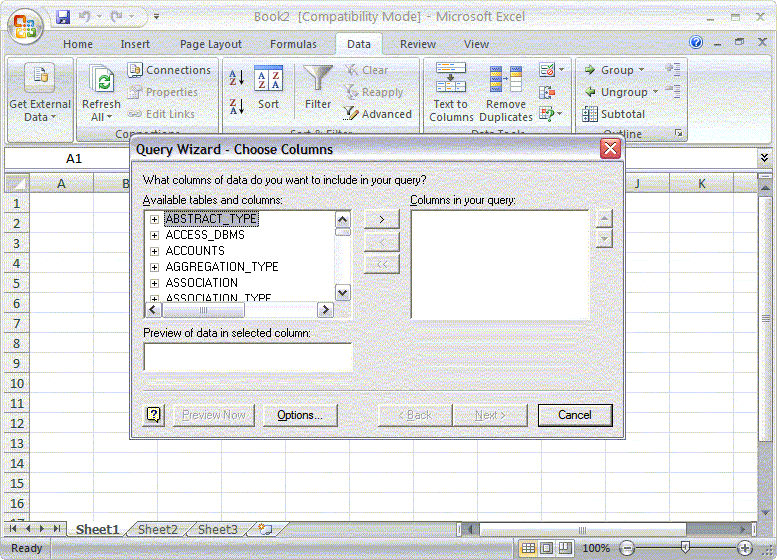Click the Redo arrow in Quick Access
Screen dimensions: 777x560
click(117, 17)
